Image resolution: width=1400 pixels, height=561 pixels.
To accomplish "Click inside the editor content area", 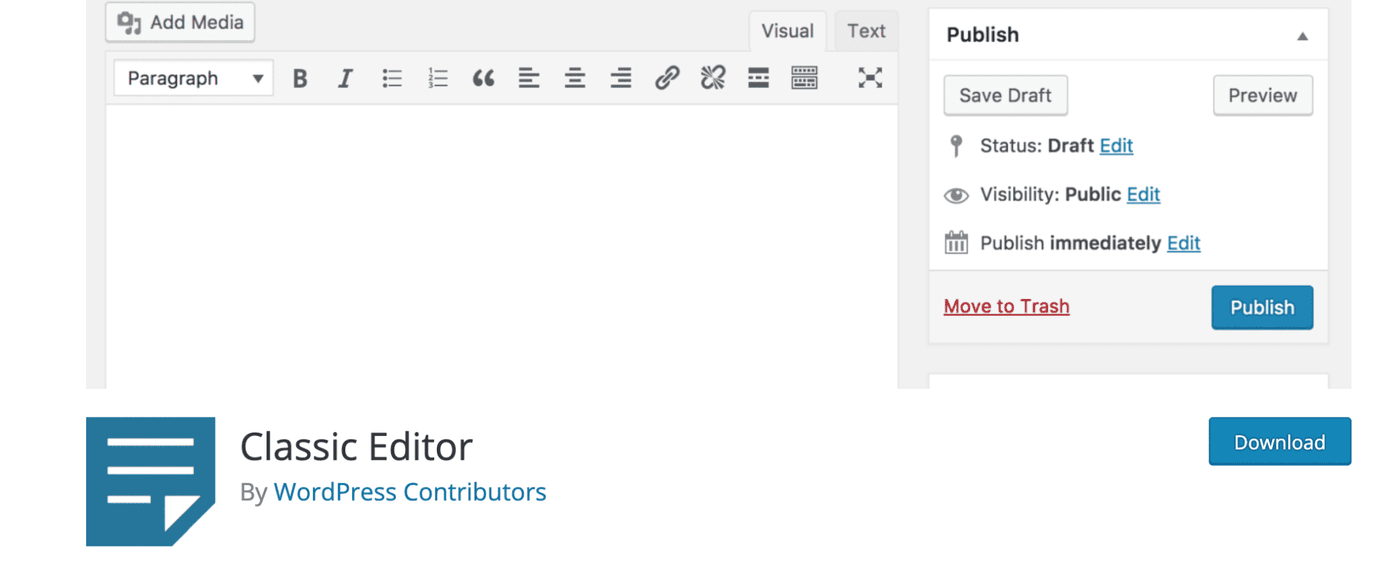I will (502, 246).
